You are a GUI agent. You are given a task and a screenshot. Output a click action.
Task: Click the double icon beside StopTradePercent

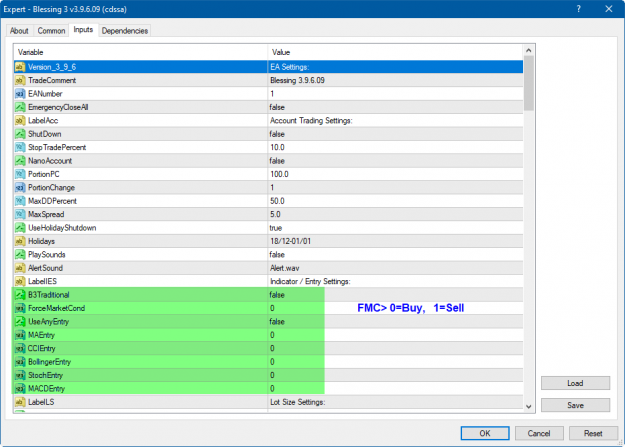pyautogui.click(x=20, y=147)
